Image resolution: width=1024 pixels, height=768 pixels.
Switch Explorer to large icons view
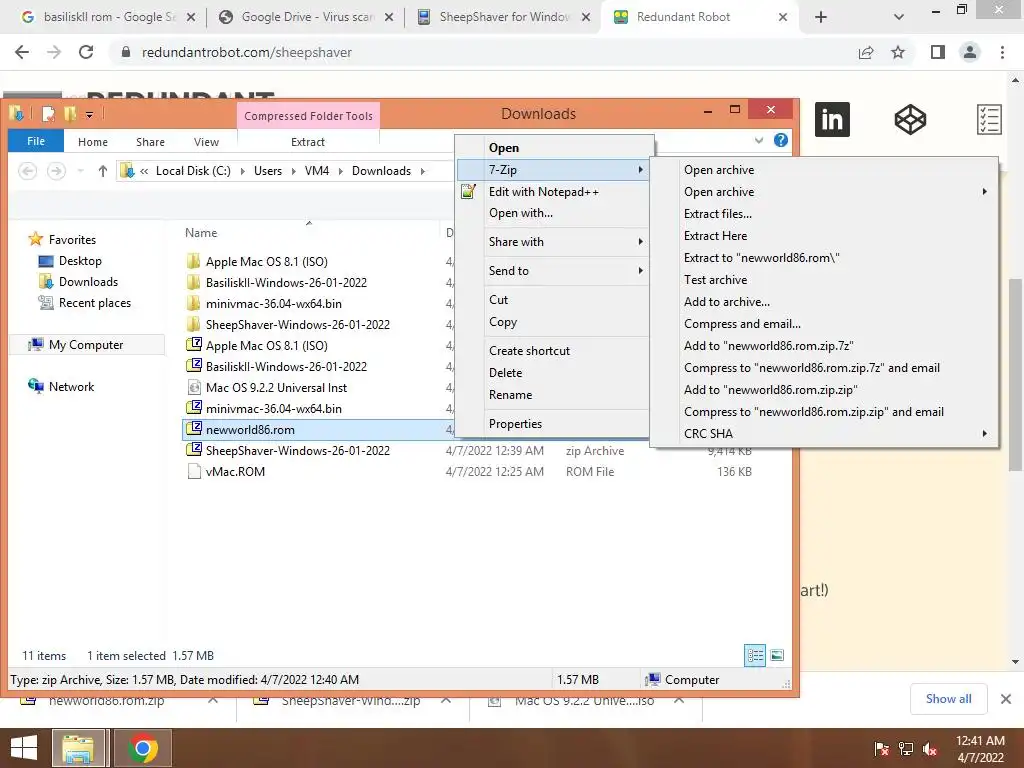coord(777,656)
